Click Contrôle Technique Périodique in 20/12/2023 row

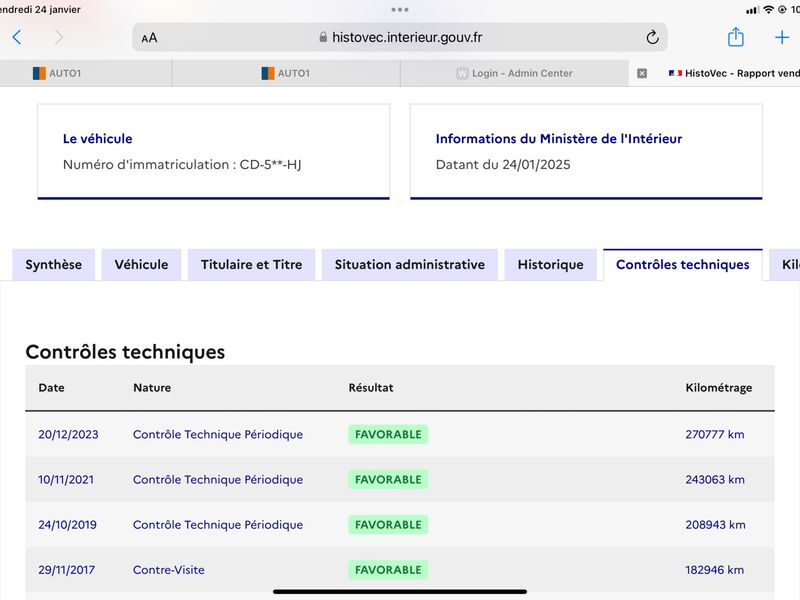[218, 435]
